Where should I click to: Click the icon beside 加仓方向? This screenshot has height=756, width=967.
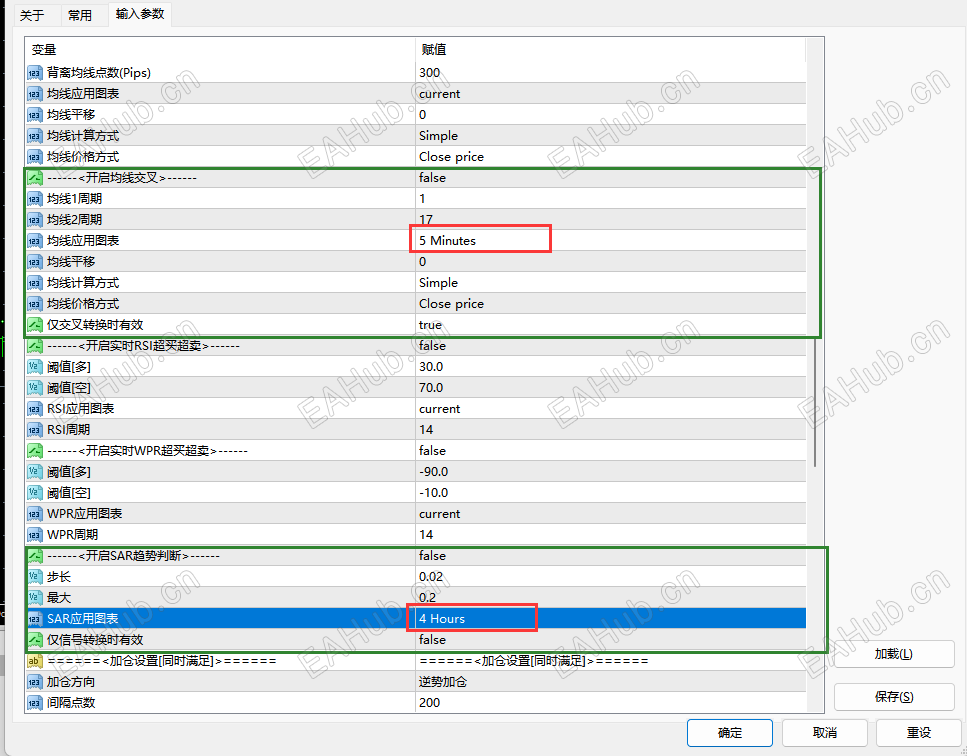[x=35, y=681]
